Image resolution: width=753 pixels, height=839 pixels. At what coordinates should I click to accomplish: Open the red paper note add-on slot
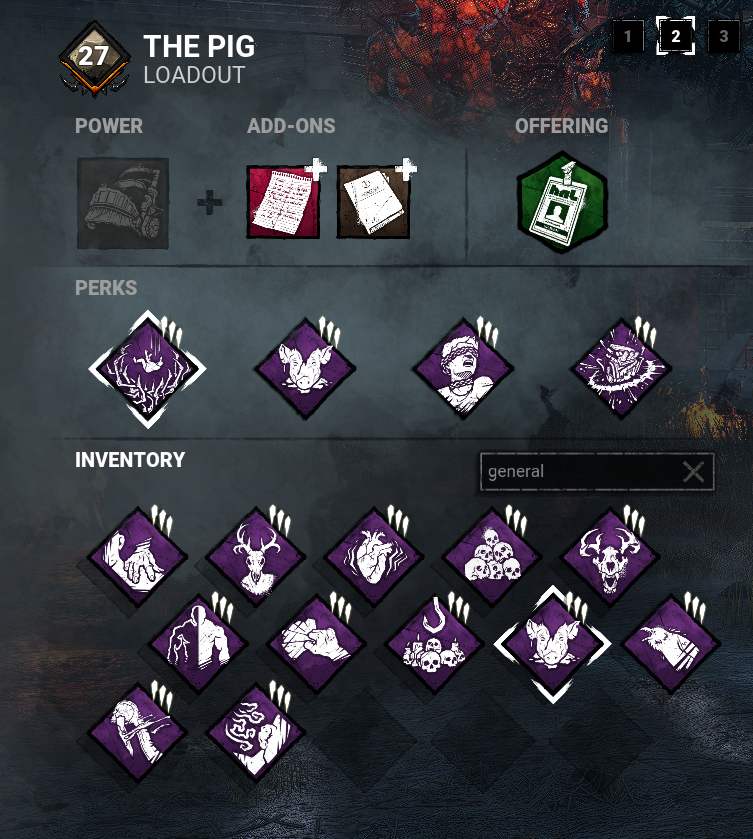(x=283, y=202)
